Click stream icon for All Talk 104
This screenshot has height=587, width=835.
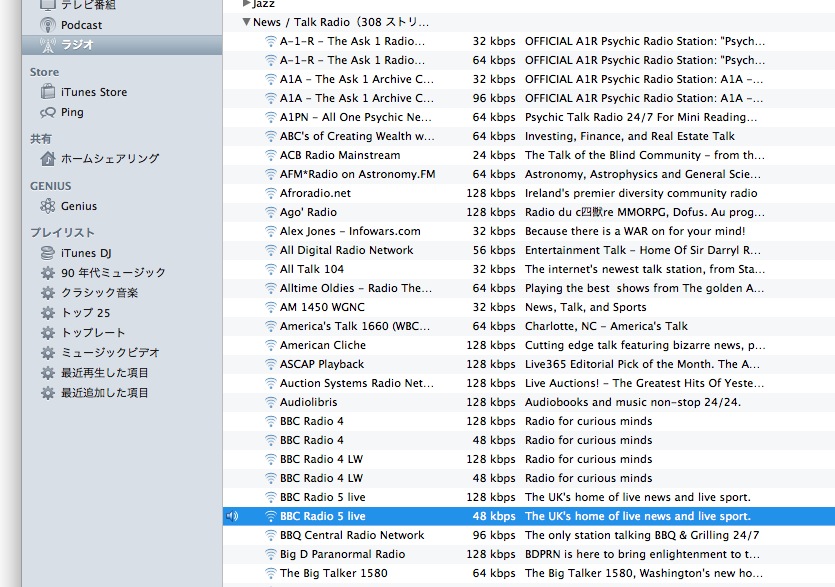[271, 269]
